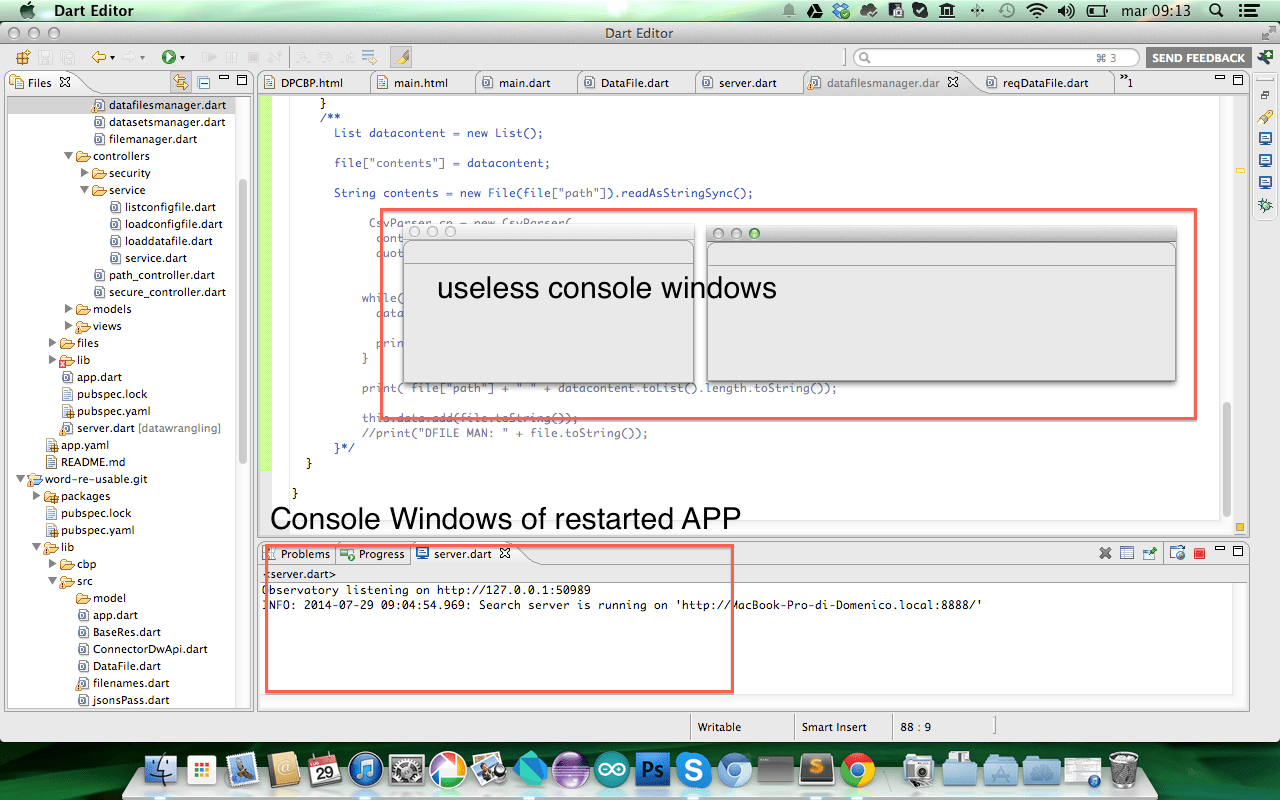Collapse the word-re-usable.git project
This screenshot has height=800, width=1280.
coord(21,479)
